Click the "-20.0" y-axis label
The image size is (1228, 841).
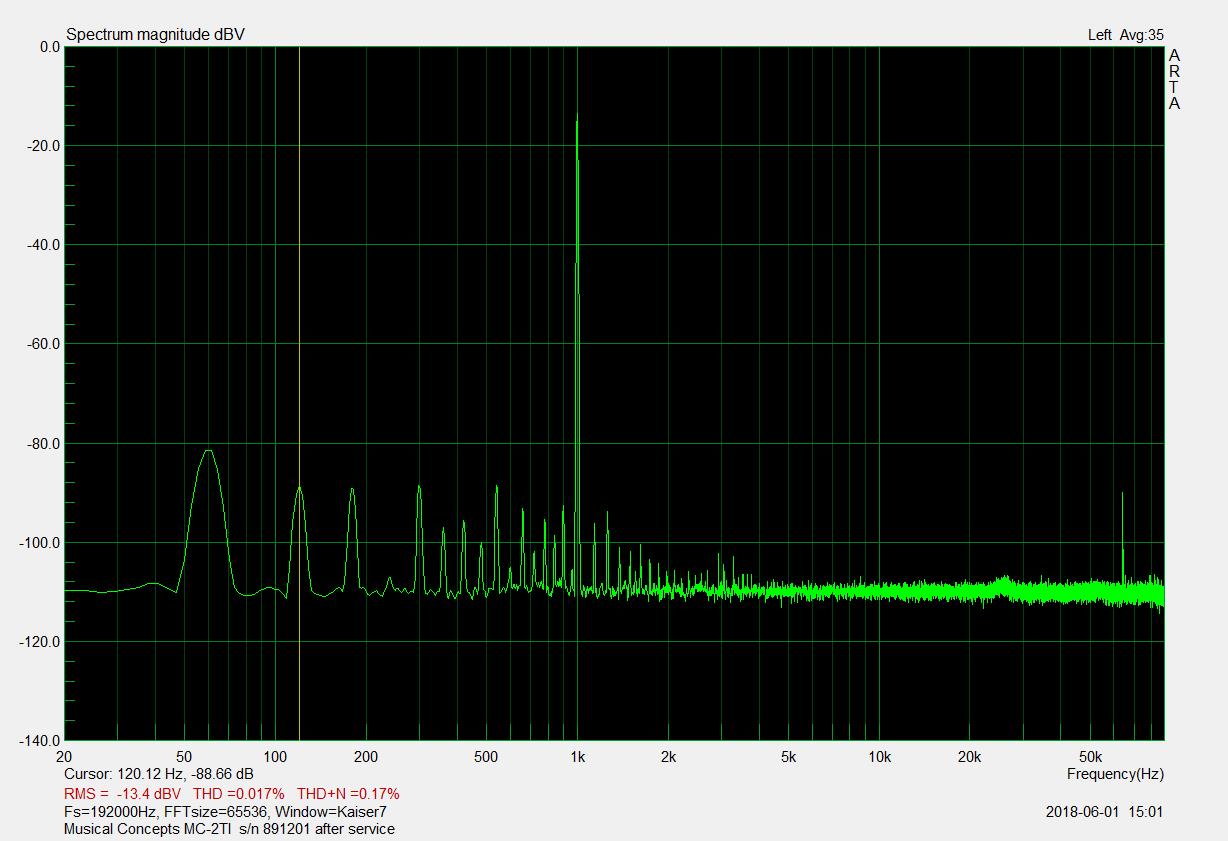tap(42, 145)
